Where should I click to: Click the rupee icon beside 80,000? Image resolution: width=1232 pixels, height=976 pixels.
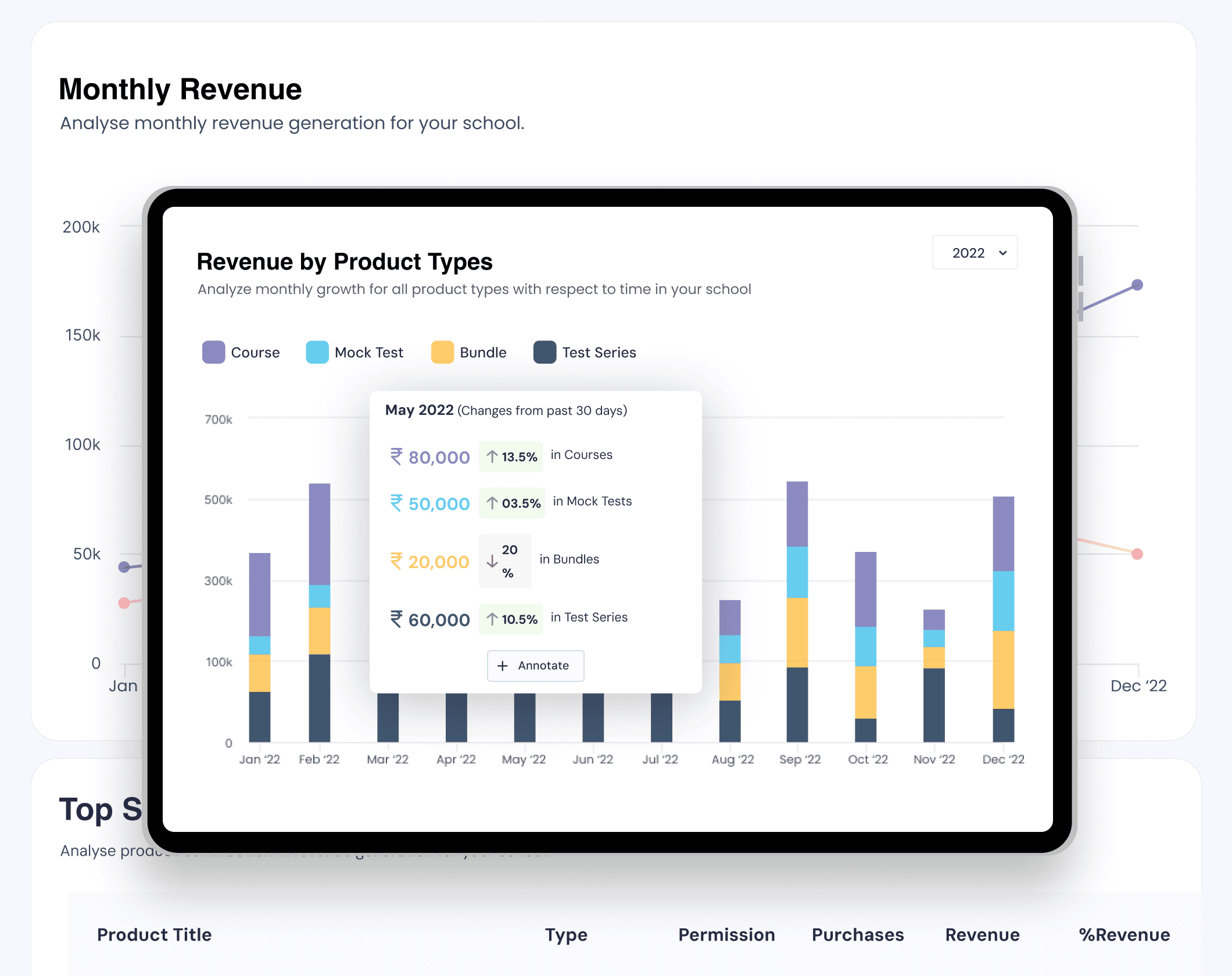(396, 457)
